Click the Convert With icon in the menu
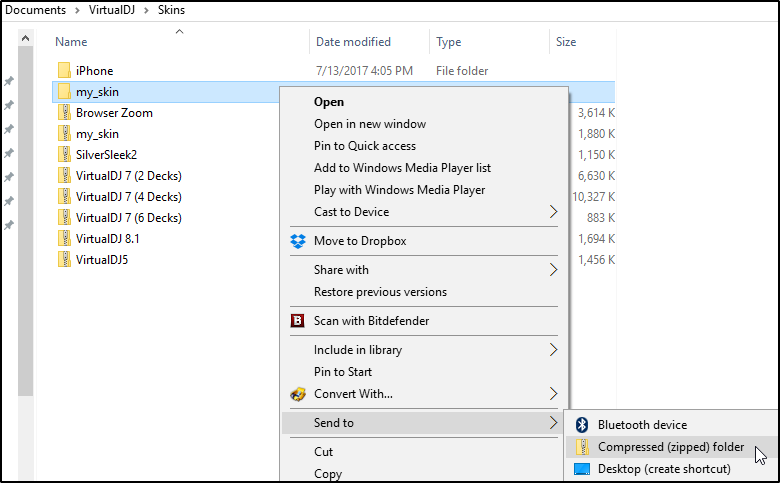Image resolution: width=780 pixels, height=483 pixels. (x=298, y=394)
